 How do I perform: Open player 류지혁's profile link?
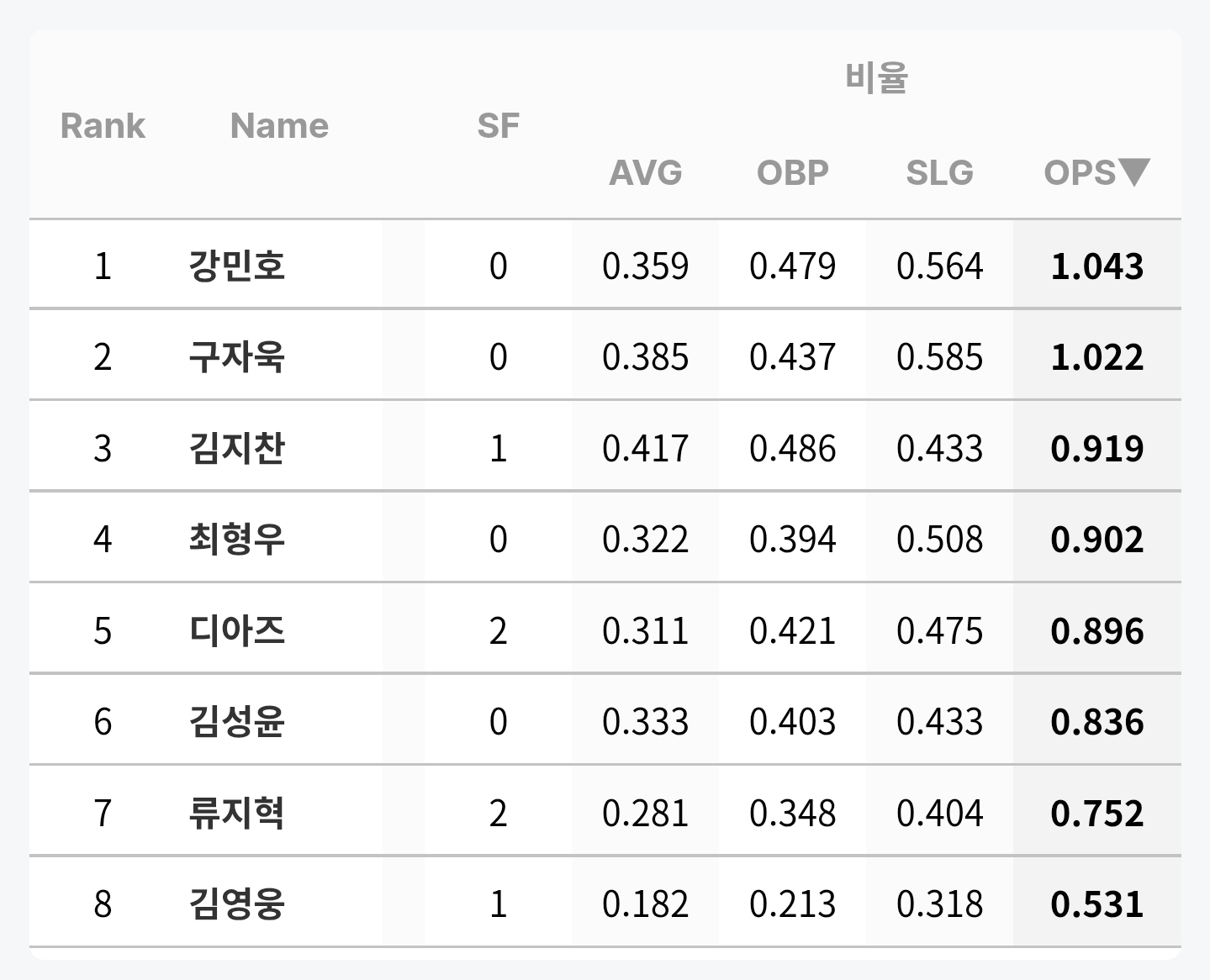click(x=237, y=813)
